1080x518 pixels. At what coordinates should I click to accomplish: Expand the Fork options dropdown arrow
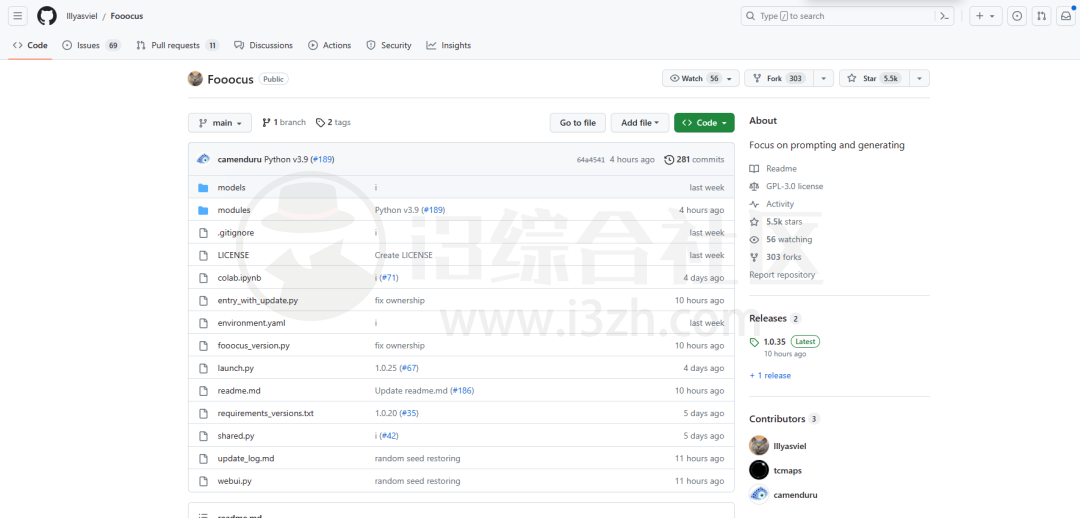point(824,79)
